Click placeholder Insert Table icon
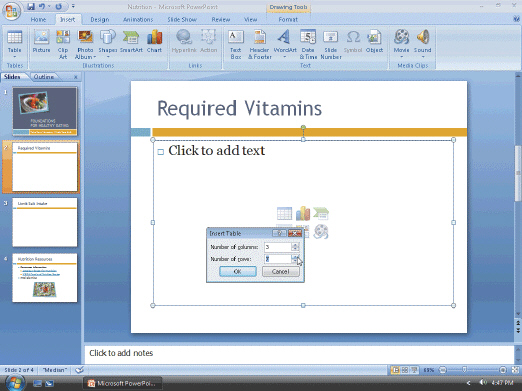Screen dimensions: 522x391 [x=284, y=213]
